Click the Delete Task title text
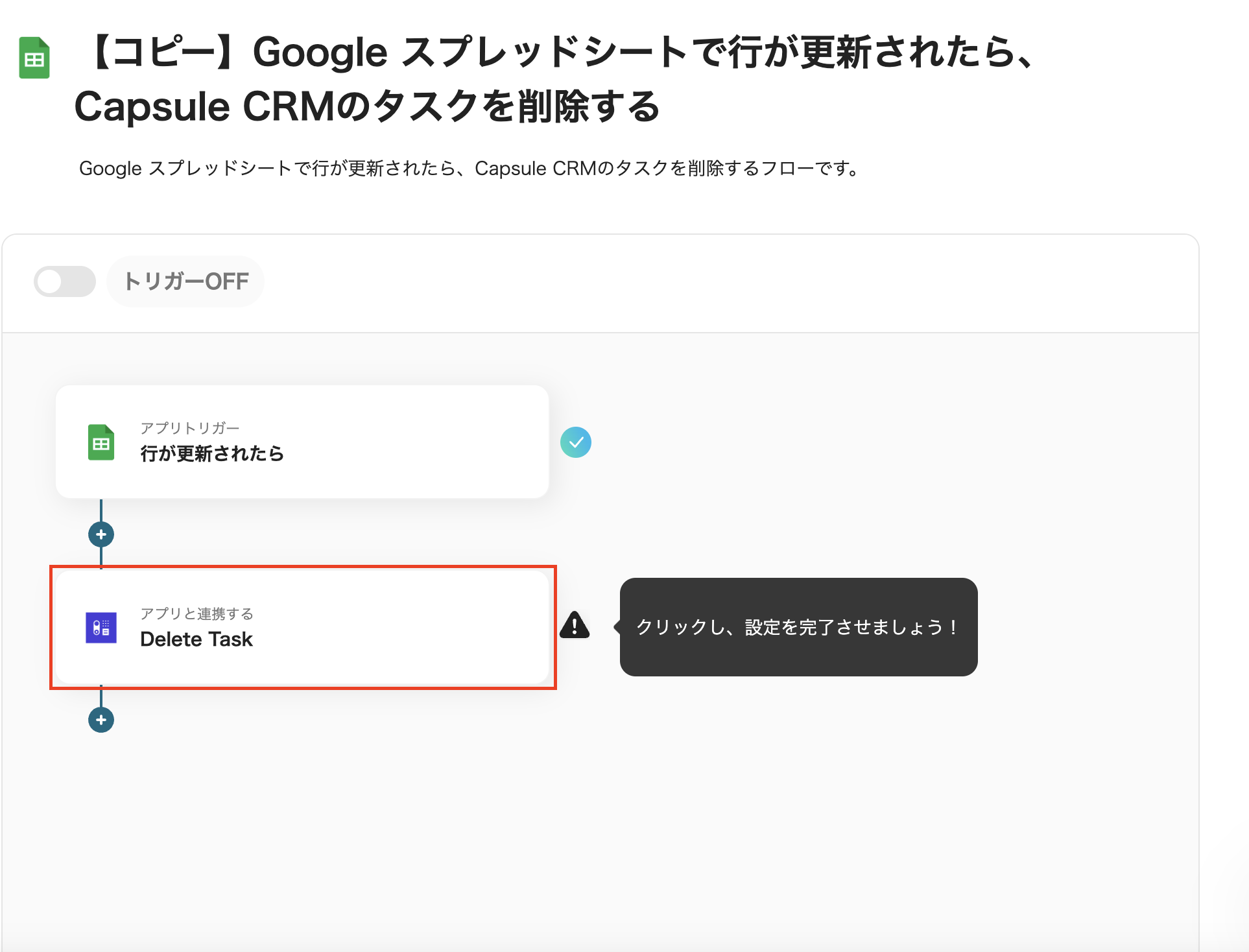This screenshot has width=1249, height=952. click(196, 639)
